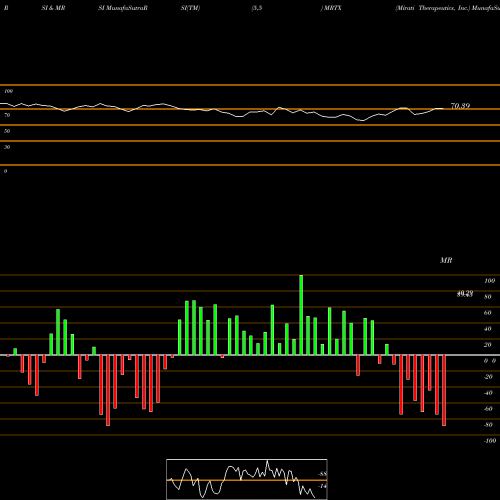Viewport: 500px width, 500px height.
Task: Click the '(5,5' parameter text in header
Action: pyautogui.click(x=257, y=8)
